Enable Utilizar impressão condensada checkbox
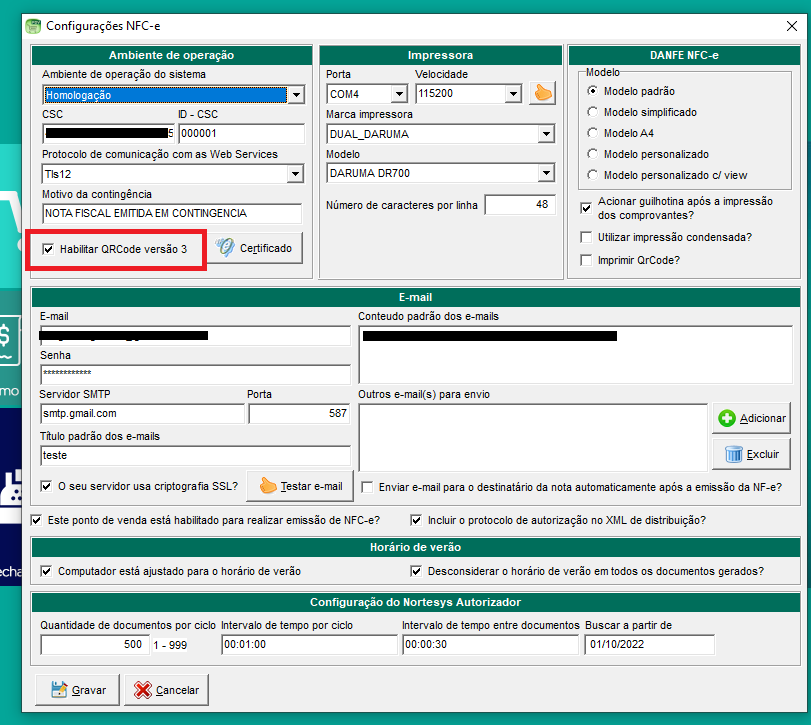The image size is (811, 725). pos(586,237)
